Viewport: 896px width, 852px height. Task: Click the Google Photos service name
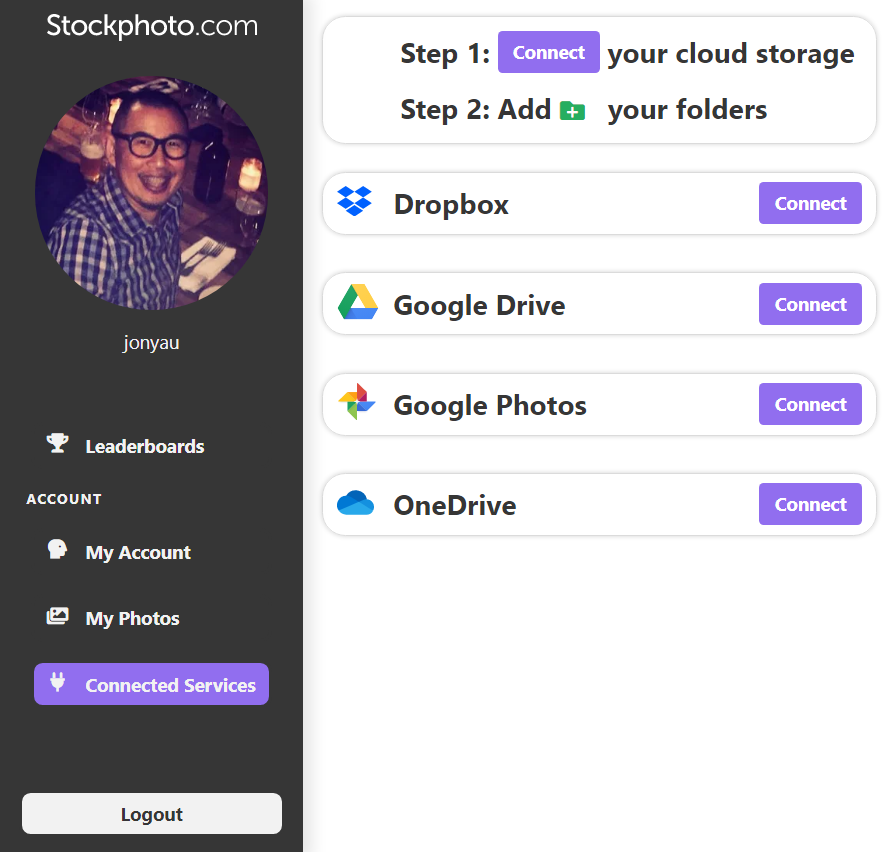pyautogui.click(x=490, y=406)
